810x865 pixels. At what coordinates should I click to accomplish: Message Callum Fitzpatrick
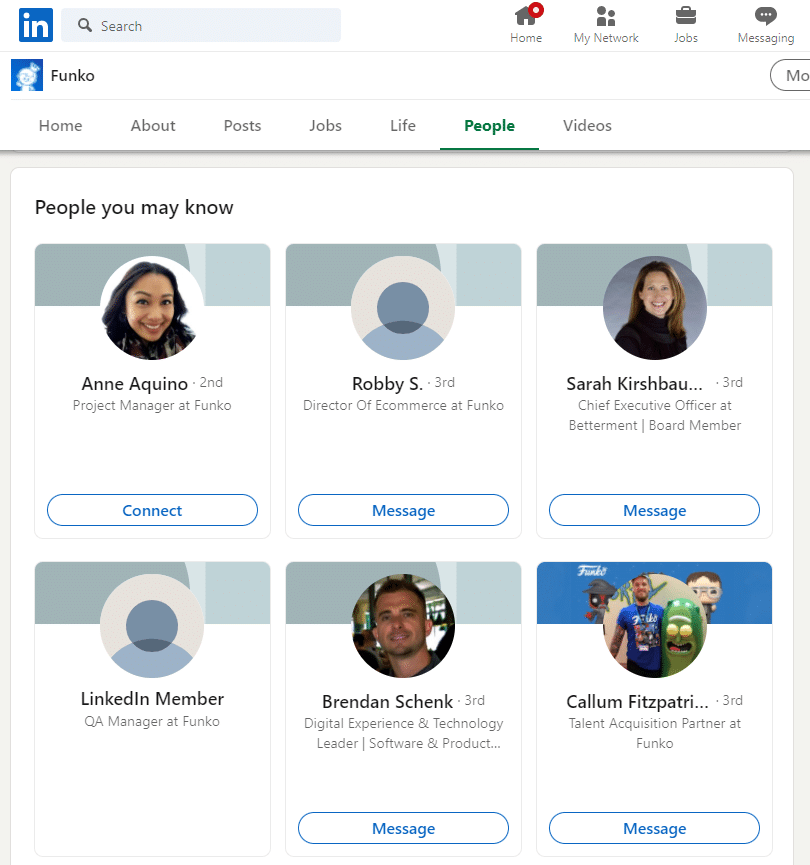[654, 828]
